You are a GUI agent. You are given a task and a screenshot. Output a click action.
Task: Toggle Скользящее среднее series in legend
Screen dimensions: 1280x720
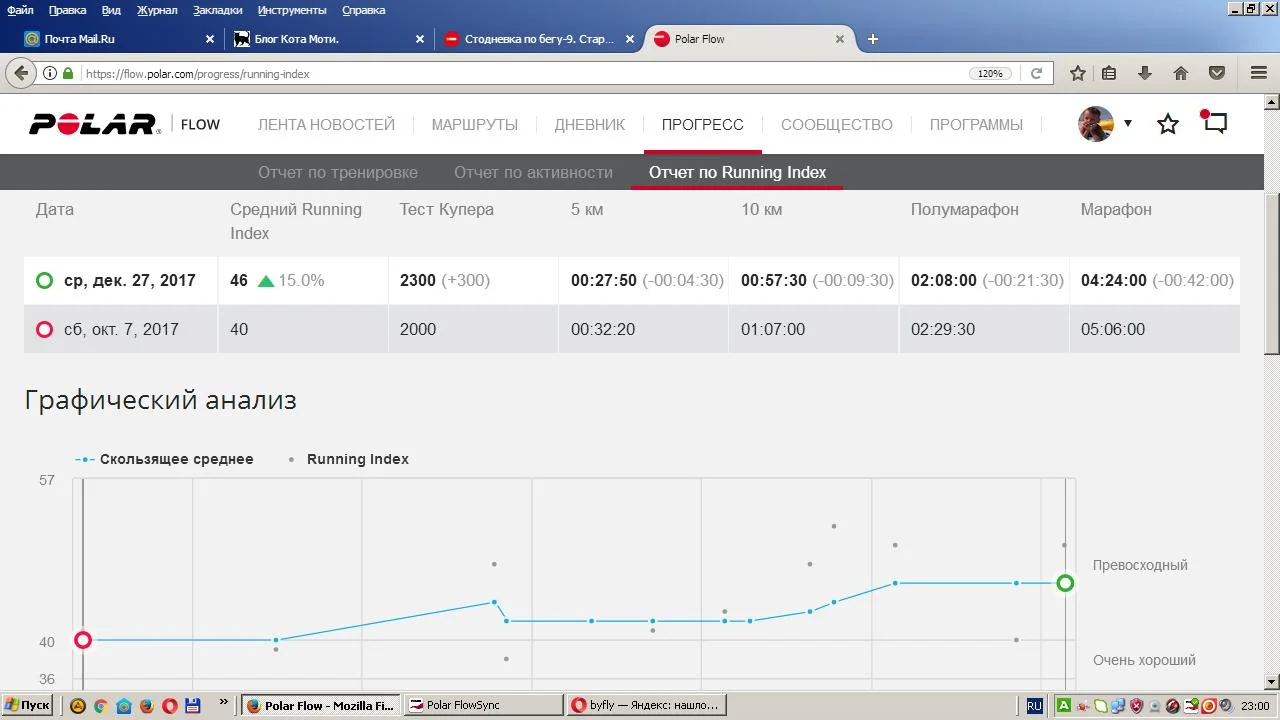(176, 459)
